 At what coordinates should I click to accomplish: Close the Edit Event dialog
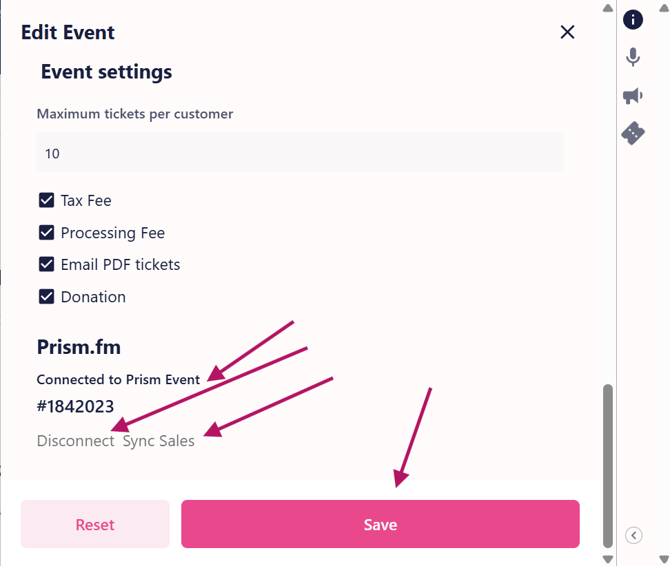coord(567,32)
